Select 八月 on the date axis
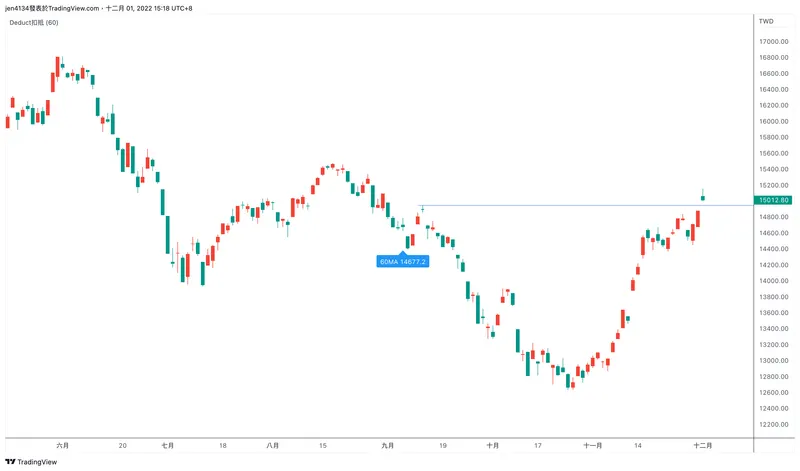 click(x=273, y=445)
